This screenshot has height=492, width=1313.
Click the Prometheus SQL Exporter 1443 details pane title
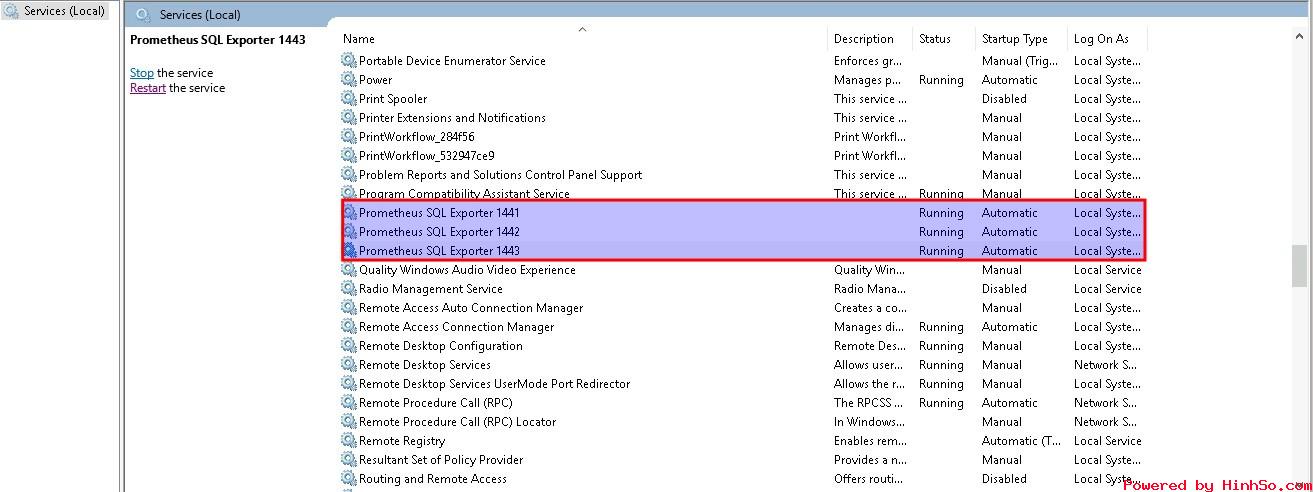tap(218, 40)
